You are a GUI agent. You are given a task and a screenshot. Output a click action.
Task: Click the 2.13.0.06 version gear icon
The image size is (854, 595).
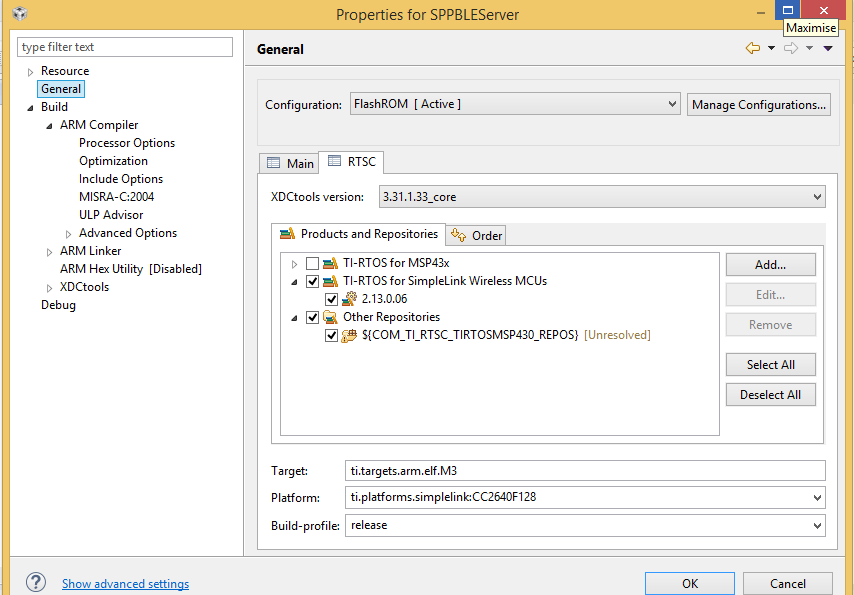pos(349,299)
